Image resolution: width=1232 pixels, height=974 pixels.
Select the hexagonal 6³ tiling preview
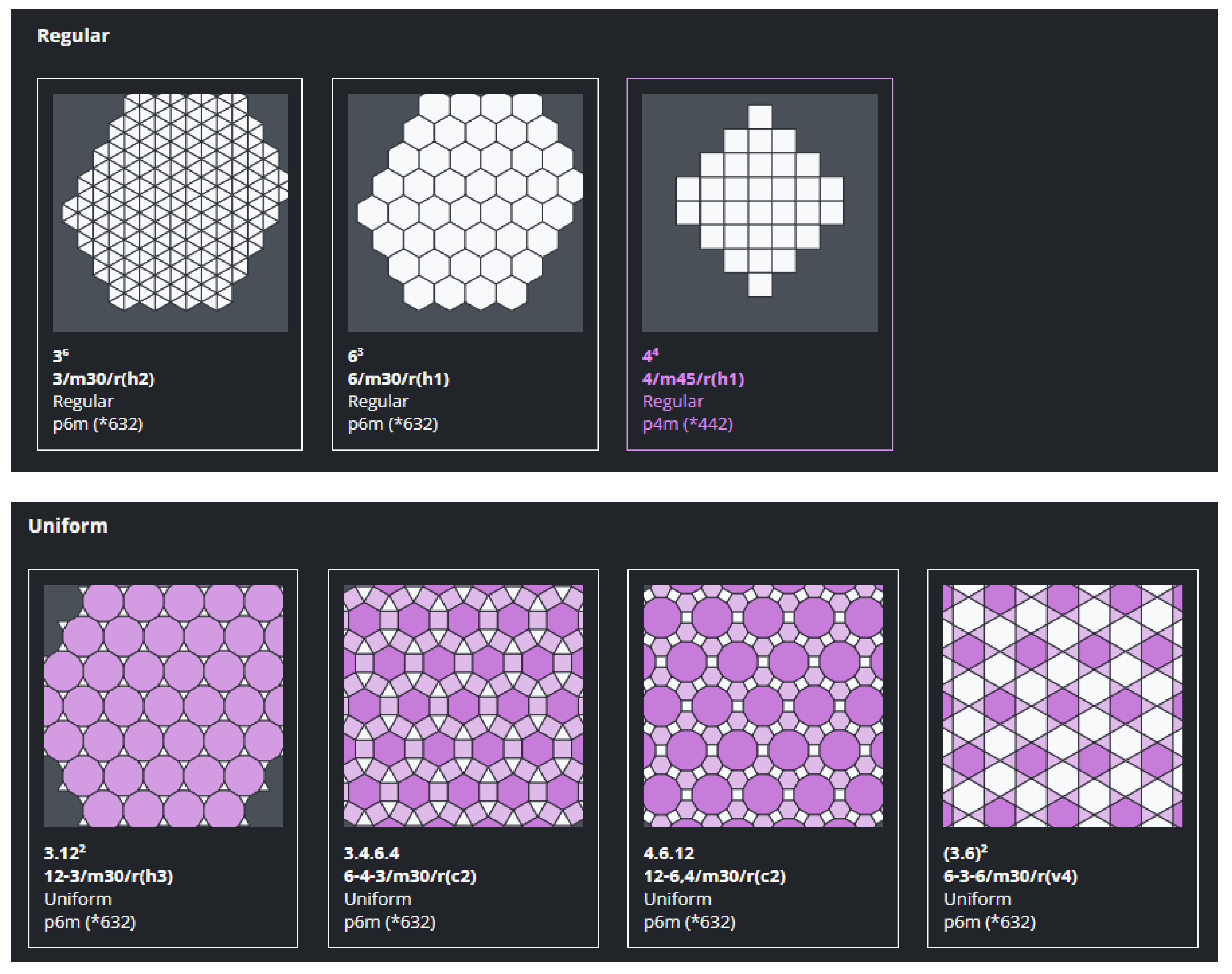465,212
